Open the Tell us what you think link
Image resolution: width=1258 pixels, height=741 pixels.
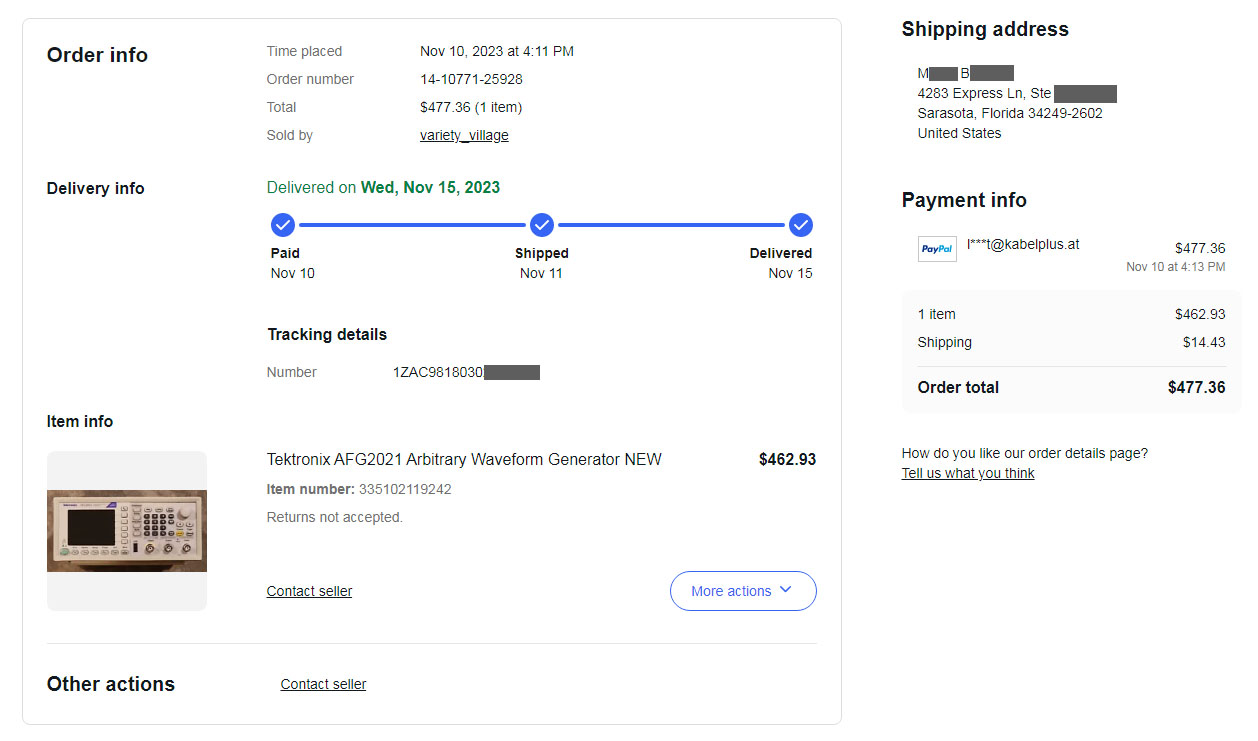[968, 473]
